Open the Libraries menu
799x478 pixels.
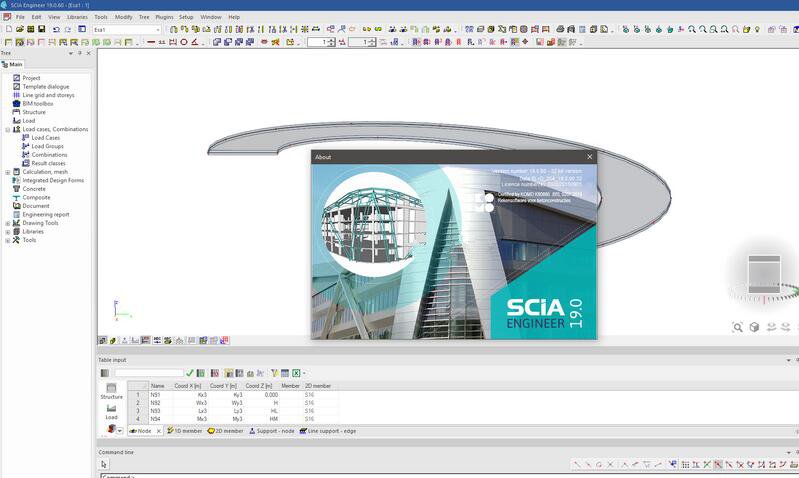(77, 17)
